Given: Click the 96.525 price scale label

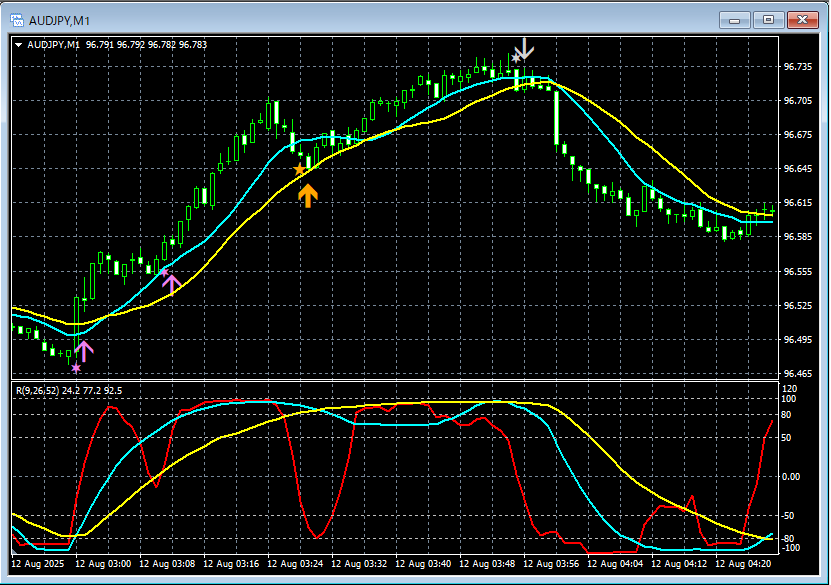Looking at the screenshot, I should point(798,306).
